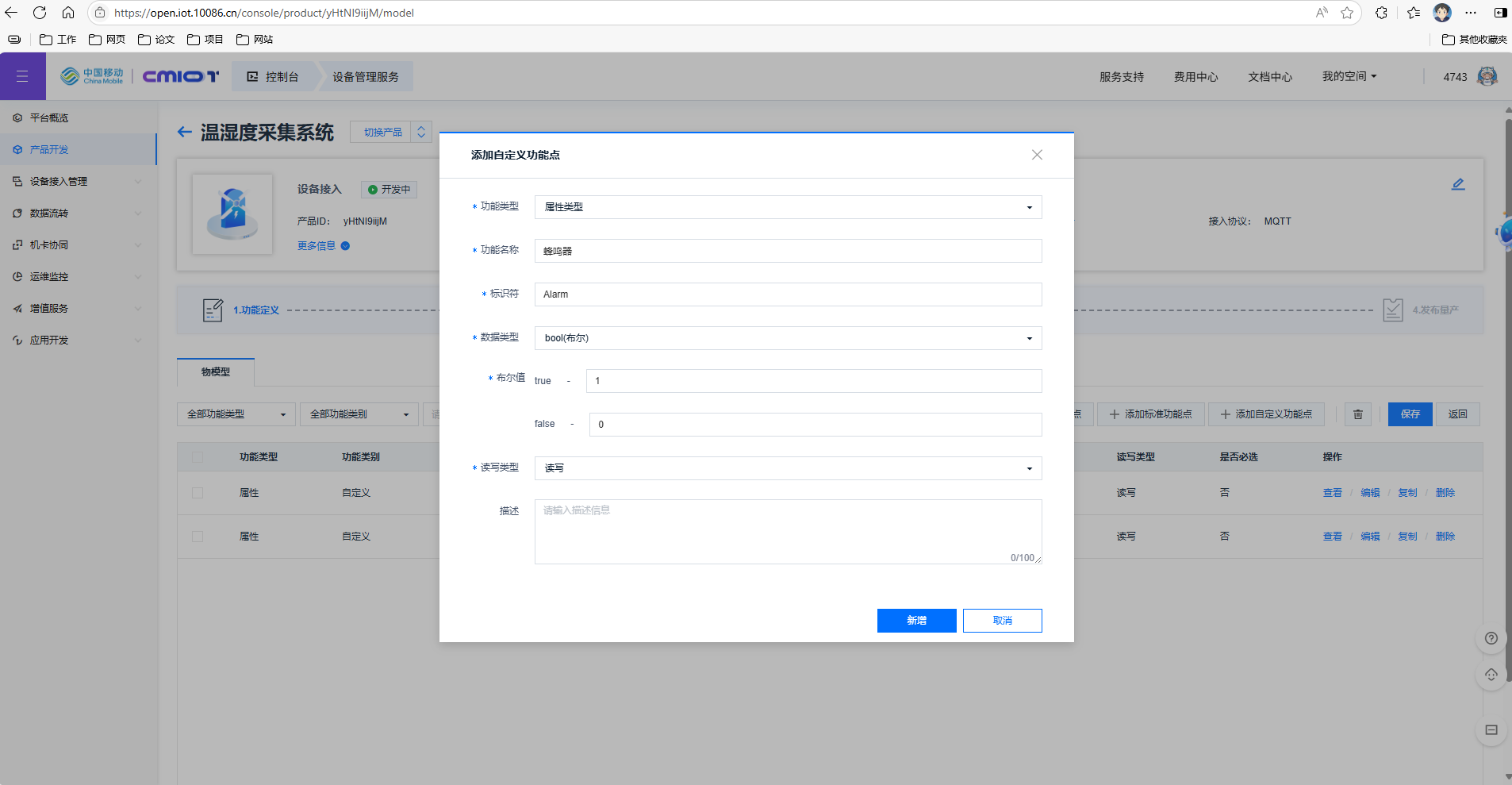Close the 添加自定义功能点 dialog with X
Image resolution: width=1512 pixels, height=785 pixels.
click(1037, 155)
